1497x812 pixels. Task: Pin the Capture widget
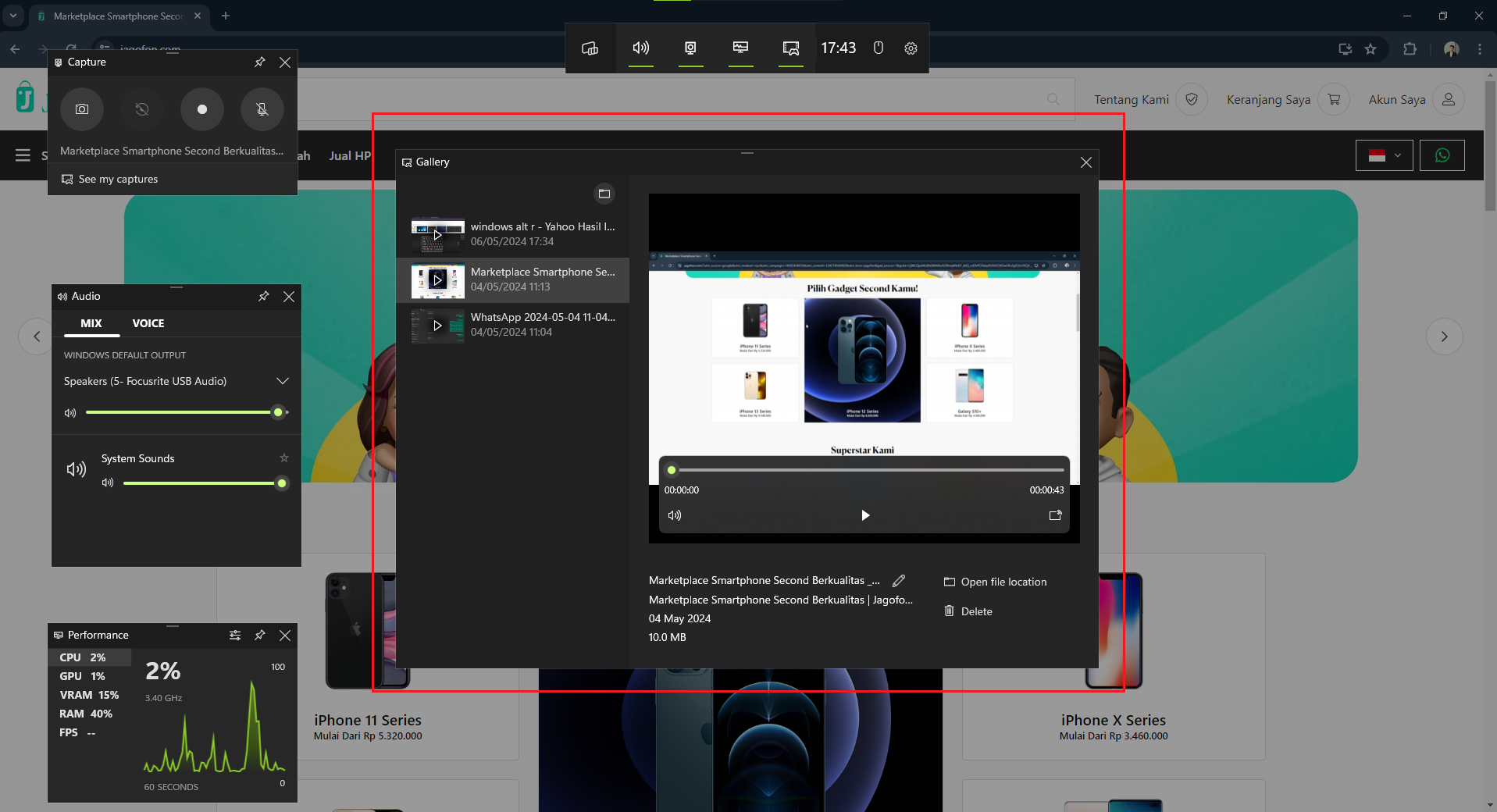click(x=260, y=62)
